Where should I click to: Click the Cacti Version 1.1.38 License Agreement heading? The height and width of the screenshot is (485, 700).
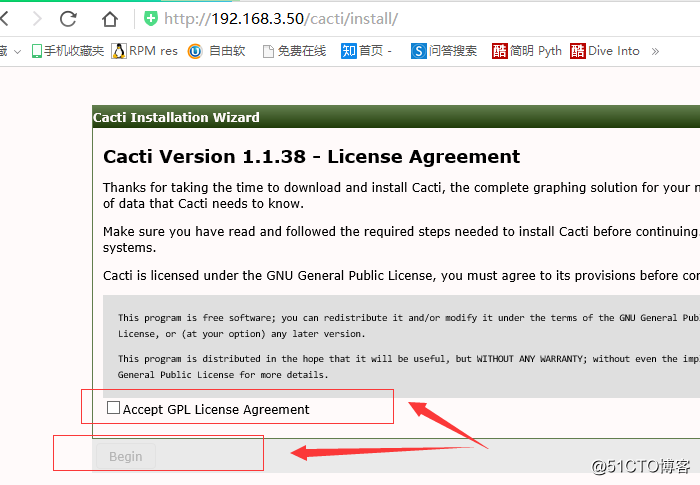click(x=311, y=157)
